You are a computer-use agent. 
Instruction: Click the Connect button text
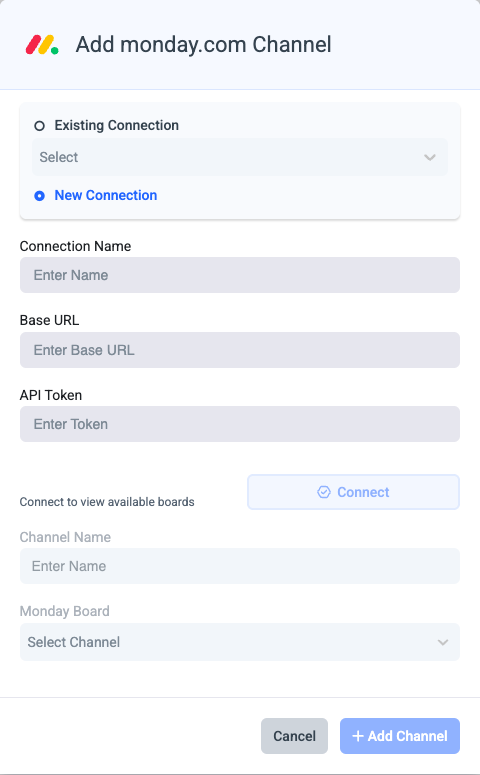(x=363, y=492)
